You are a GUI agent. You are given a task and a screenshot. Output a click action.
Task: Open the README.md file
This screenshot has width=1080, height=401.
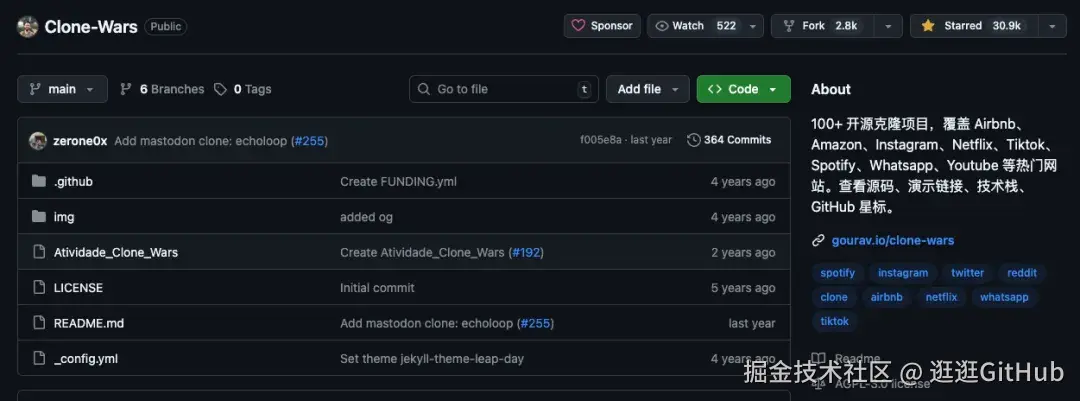(x=89, y=323)
